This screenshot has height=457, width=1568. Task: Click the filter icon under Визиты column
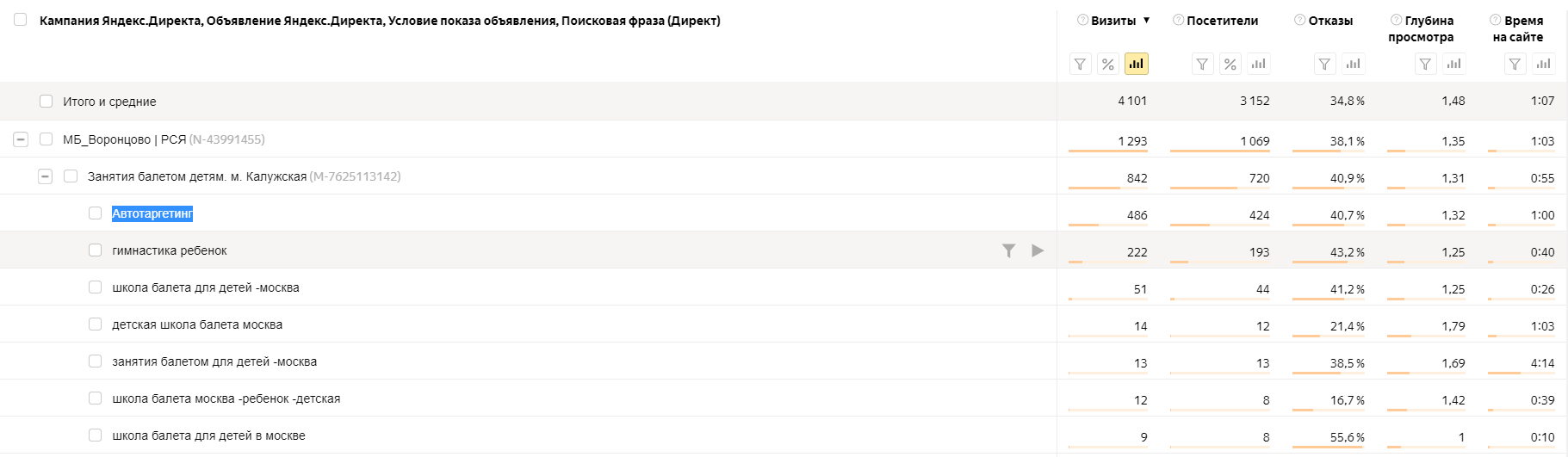point(1081,64)
